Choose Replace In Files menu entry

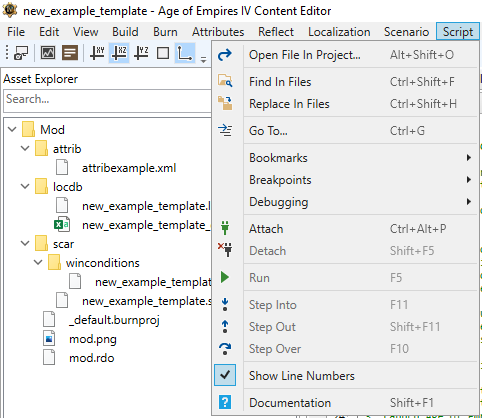point(345,104)
